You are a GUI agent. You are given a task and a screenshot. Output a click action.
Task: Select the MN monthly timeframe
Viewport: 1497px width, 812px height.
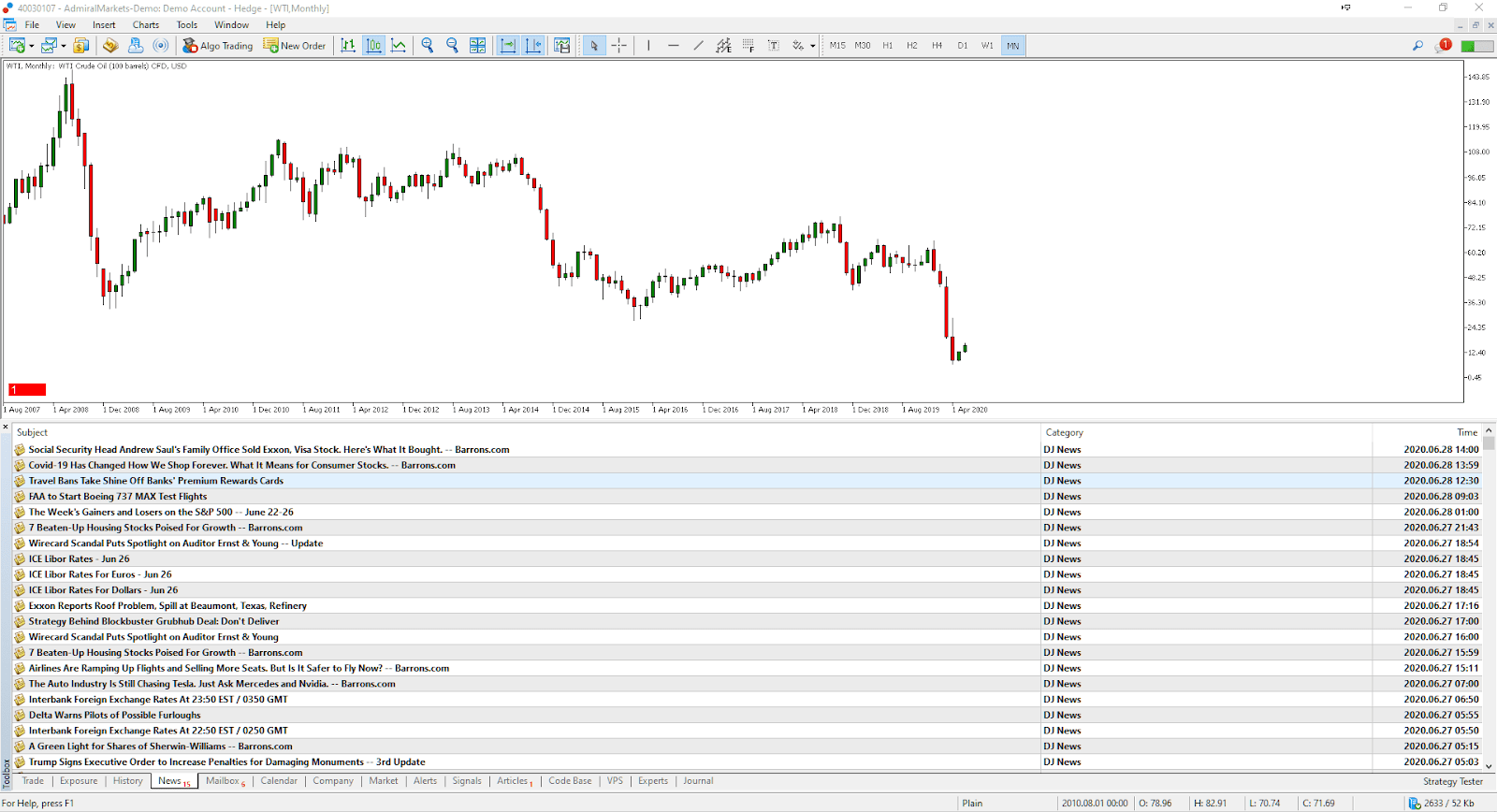(x=1013, y=45)
